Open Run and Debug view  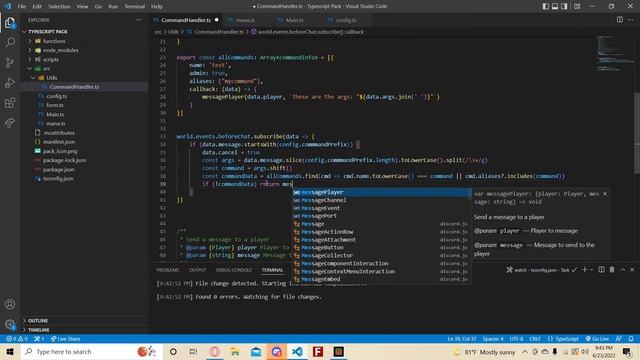10,82
